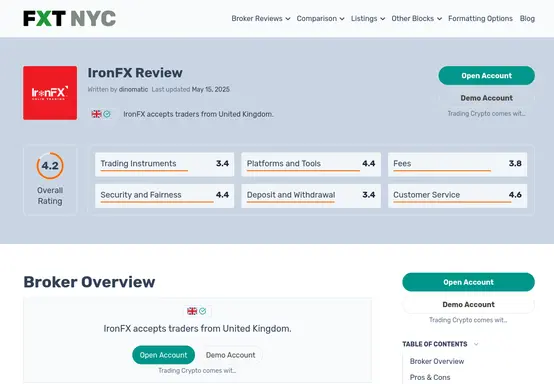Click verified check icon in Broker Overview box
This screenshot has width=554, height=384.
tap(202, 311)
